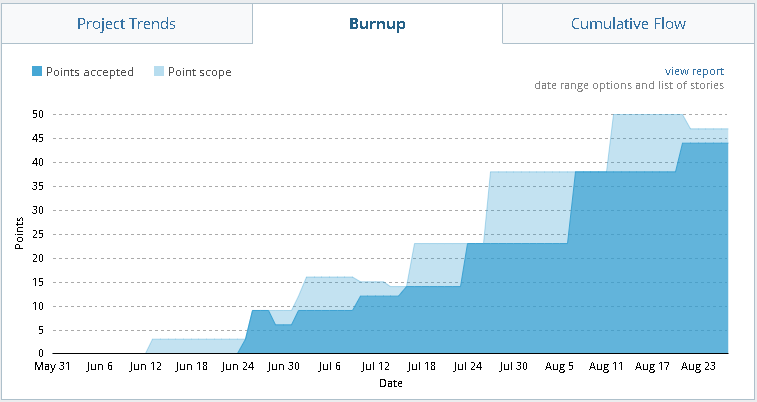Click the vertical 'Points' axis title
The image size is (757, 402).
(x=19, y=233)
